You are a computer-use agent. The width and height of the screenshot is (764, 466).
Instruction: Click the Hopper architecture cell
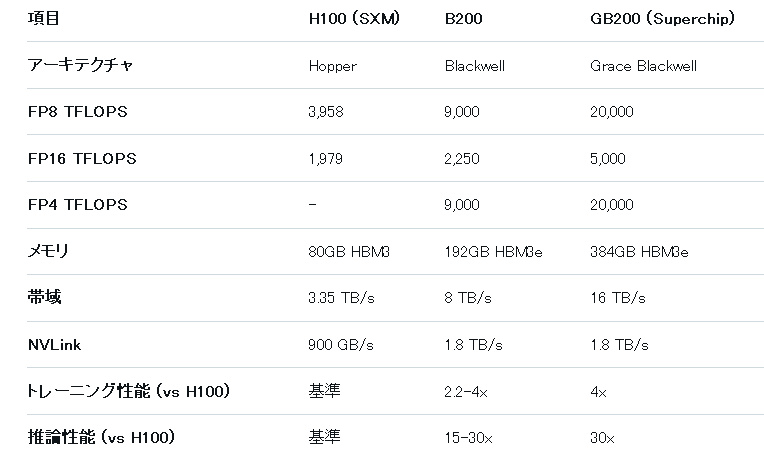[332, 66]
